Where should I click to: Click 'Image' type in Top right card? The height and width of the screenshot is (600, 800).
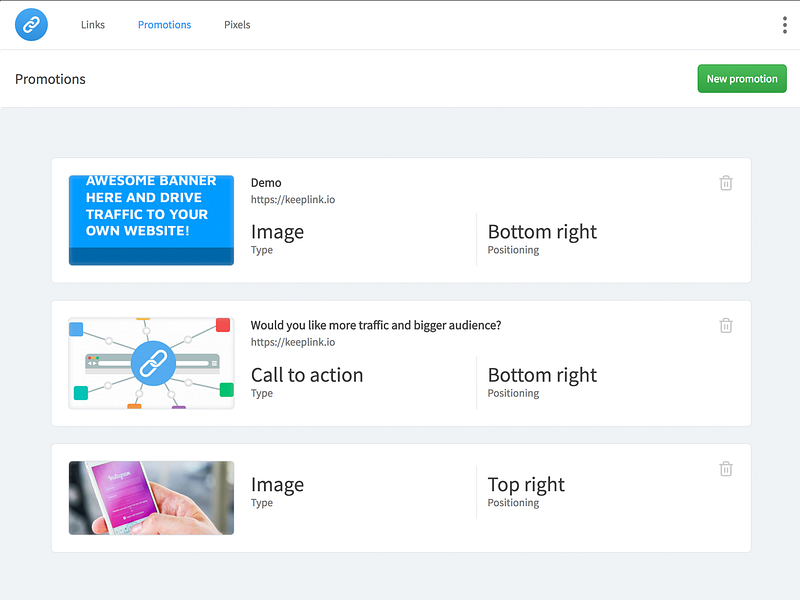(x=277, y=485)
